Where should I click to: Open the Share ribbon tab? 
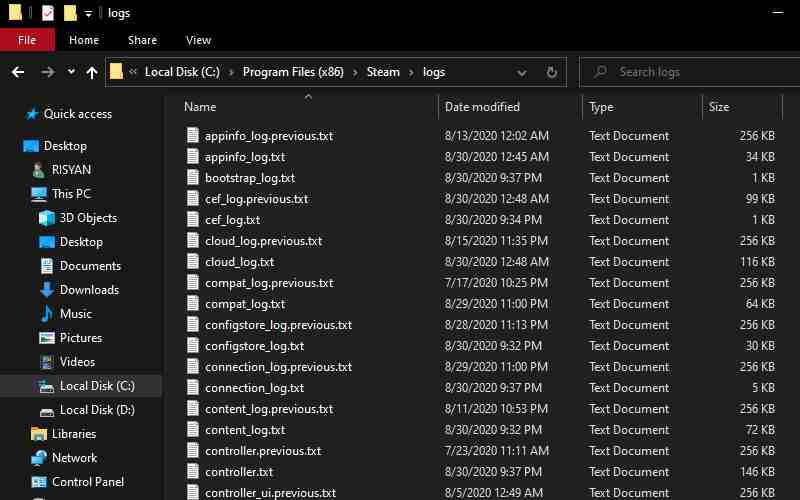pos(142,40)
